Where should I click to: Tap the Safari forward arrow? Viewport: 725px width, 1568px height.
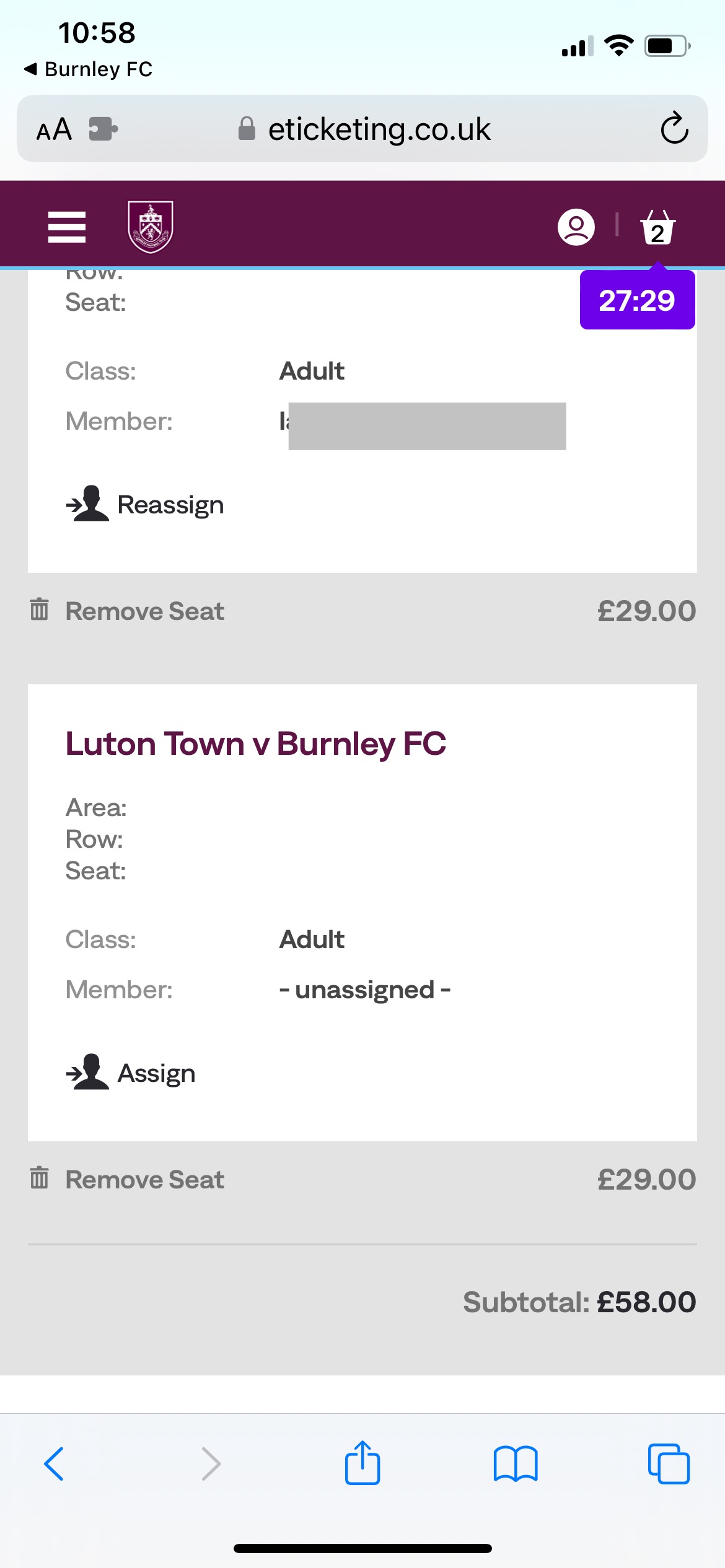pos(211,1464)
